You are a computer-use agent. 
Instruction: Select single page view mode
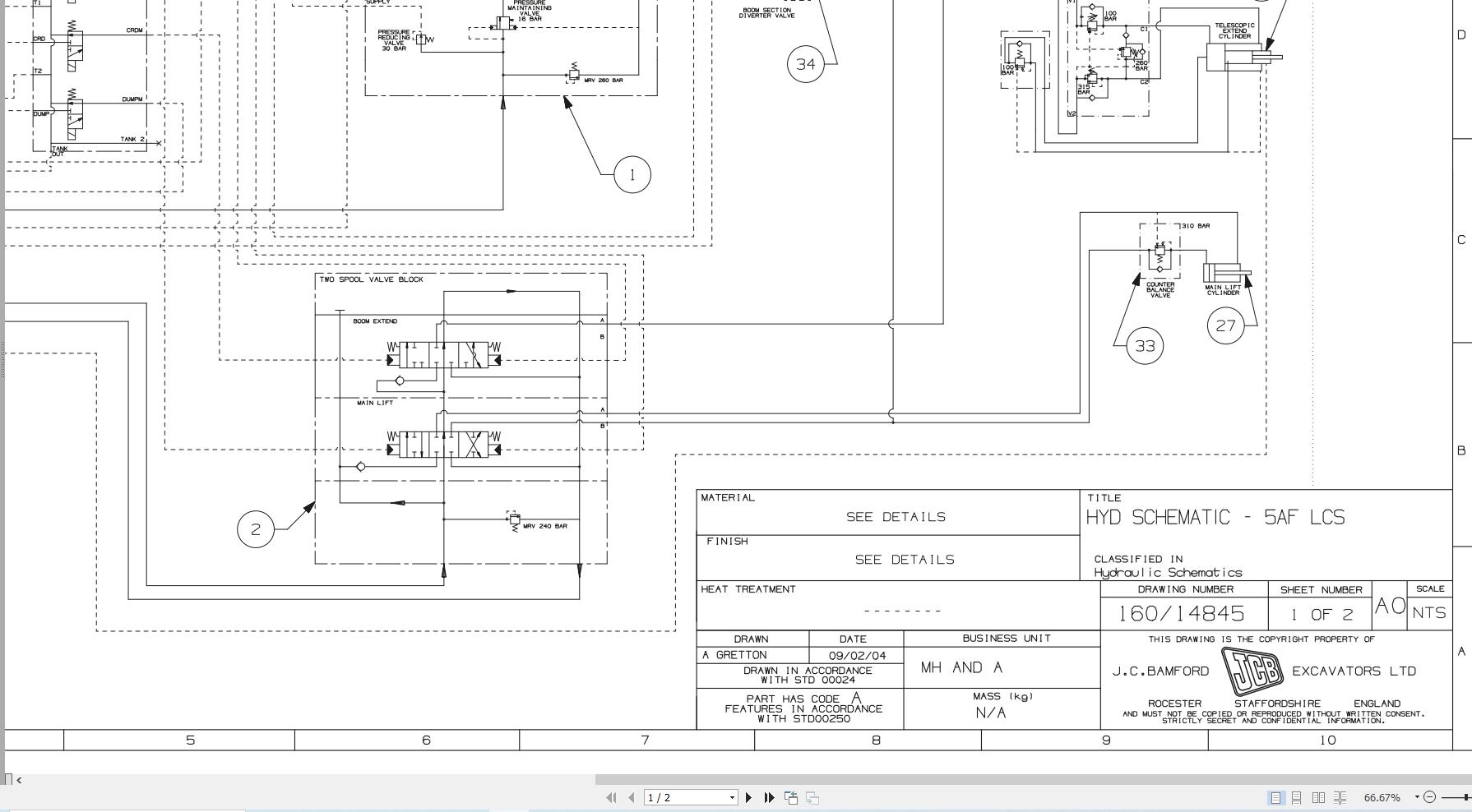point(1275,797)
